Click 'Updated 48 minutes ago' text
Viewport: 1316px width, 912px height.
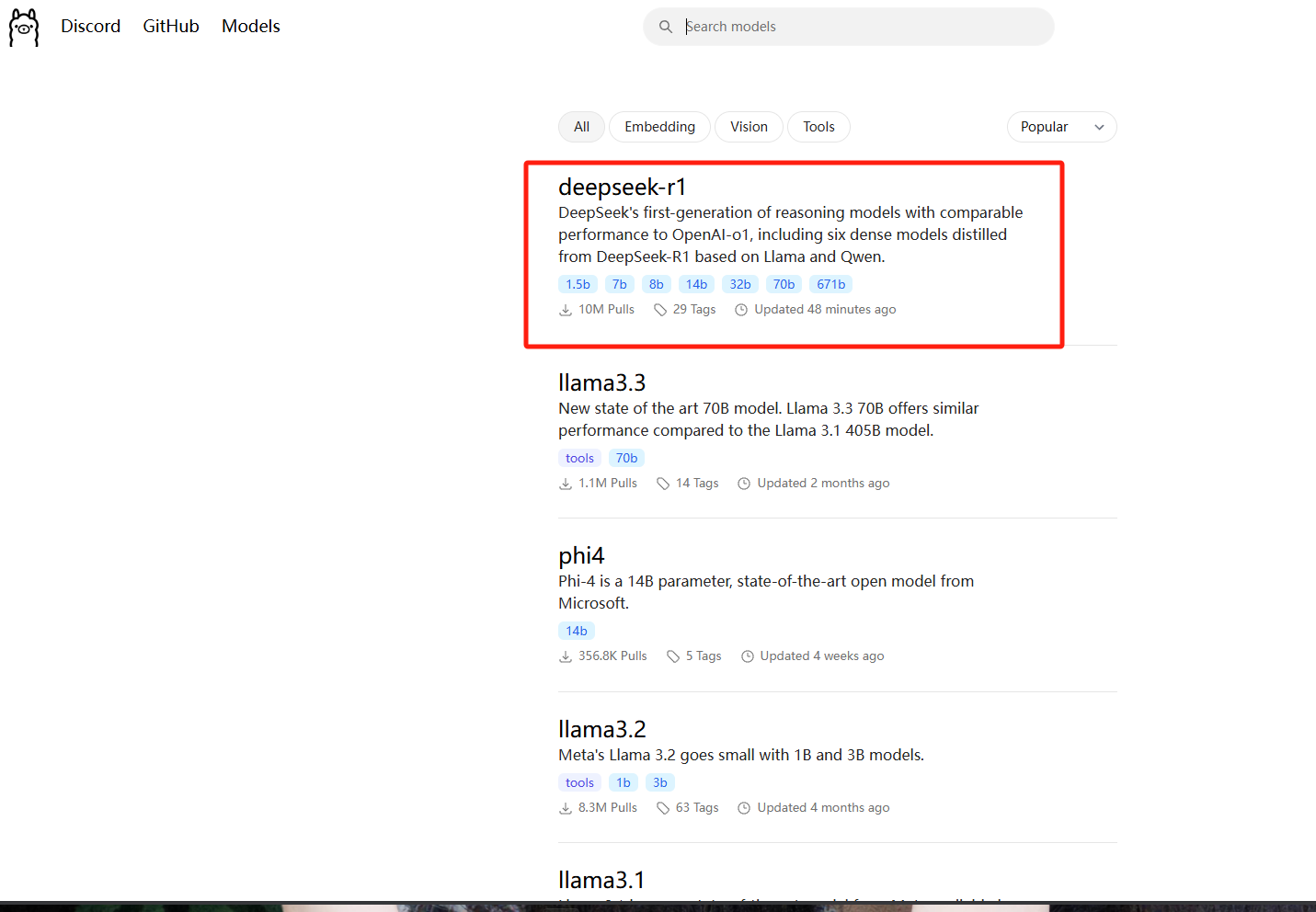825,310
